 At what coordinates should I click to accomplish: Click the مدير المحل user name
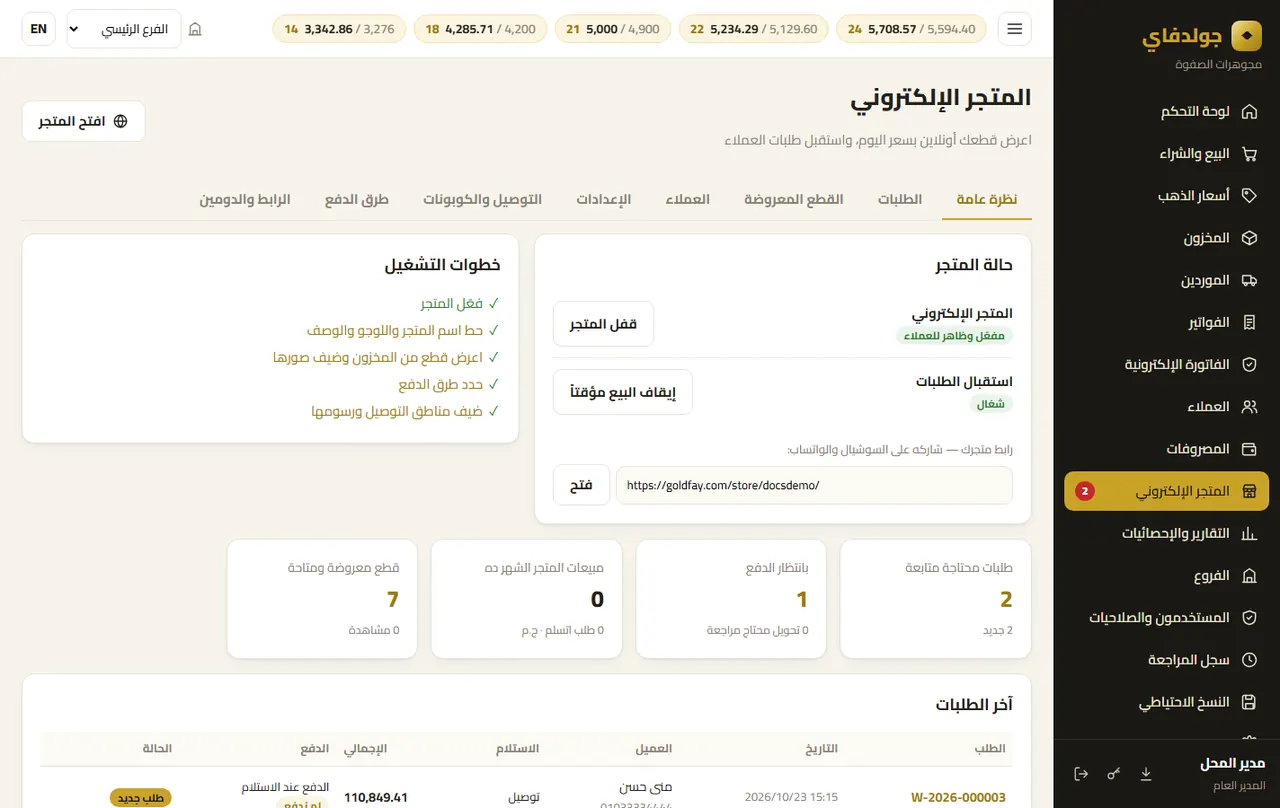[1232, 764]
